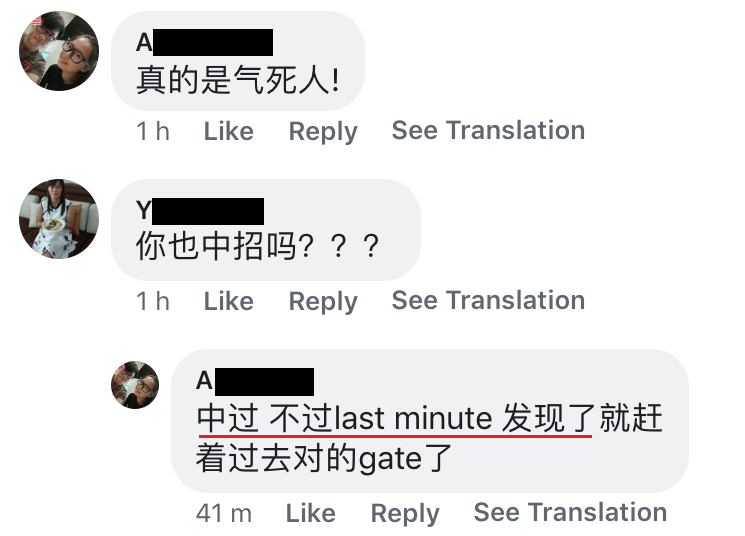Open the name starting with A on the first comment
This screenshot has height=536, width=745.
[204, 42]
